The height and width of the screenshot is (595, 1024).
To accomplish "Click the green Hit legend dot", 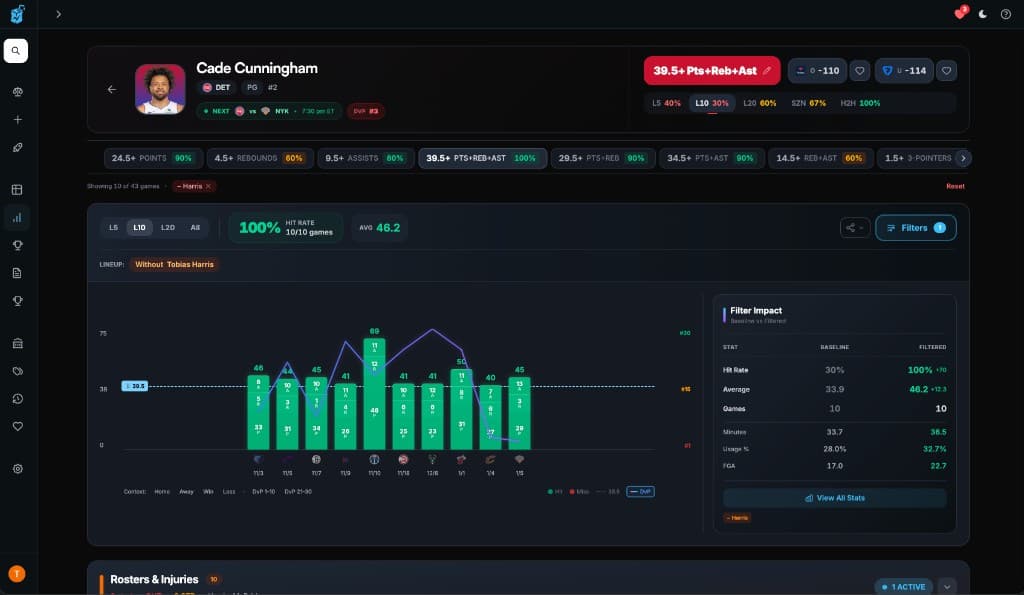I will [x=550, y=490].
